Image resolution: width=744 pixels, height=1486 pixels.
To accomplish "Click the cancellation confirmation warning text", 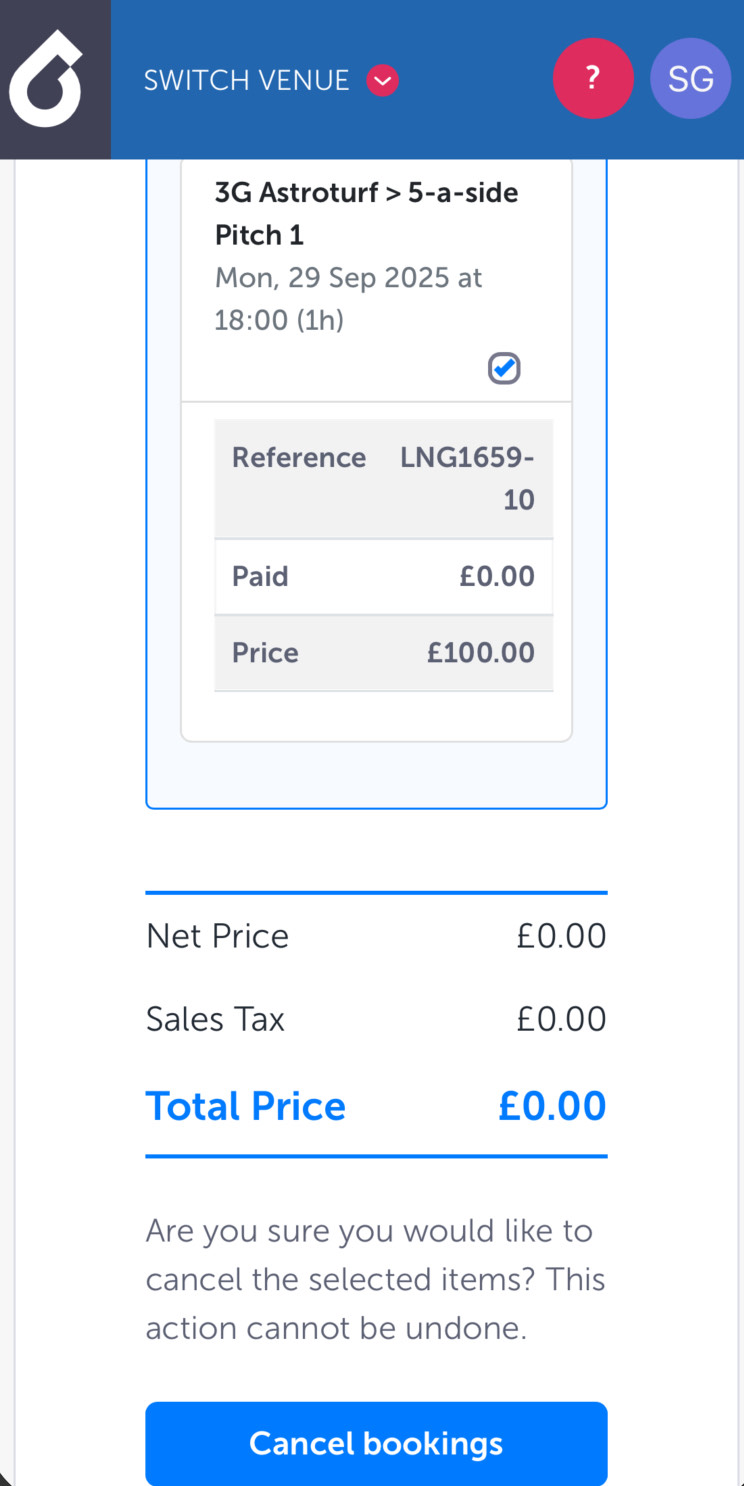I will coord(376,1279).
